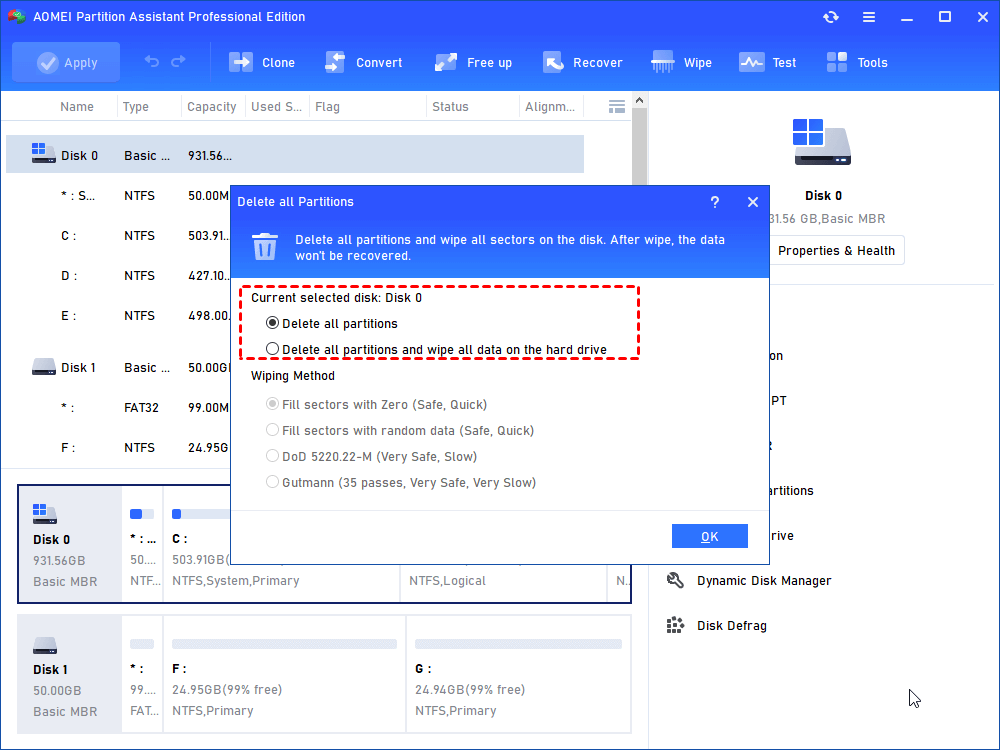Click OK in the Delete all Partitions dialog

click(709, 536)
